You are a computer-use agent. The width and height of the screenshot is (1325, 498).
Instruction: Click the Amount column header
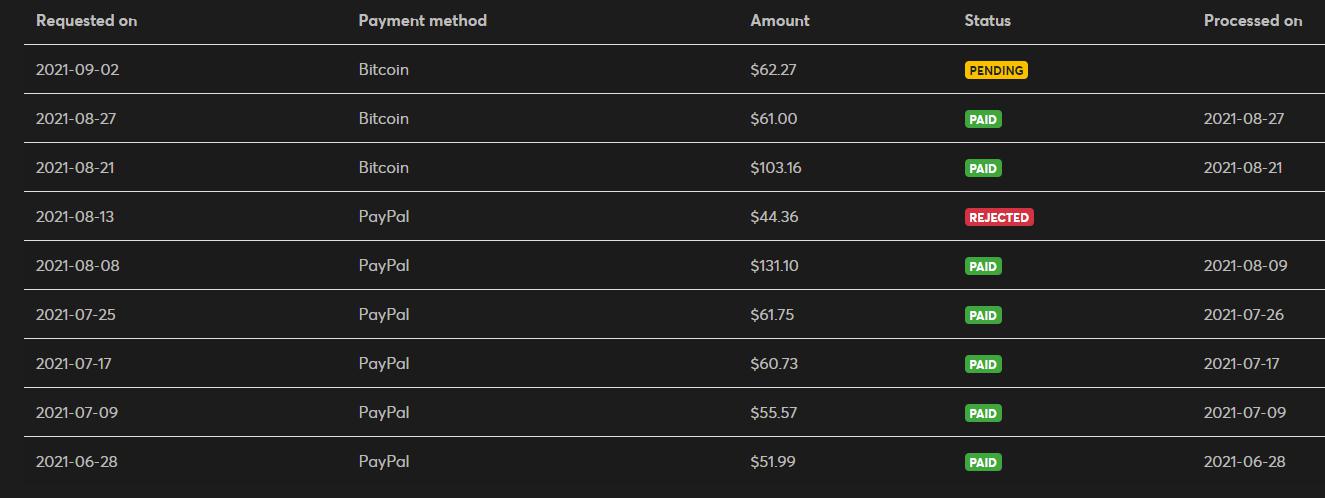click(780, 20)
